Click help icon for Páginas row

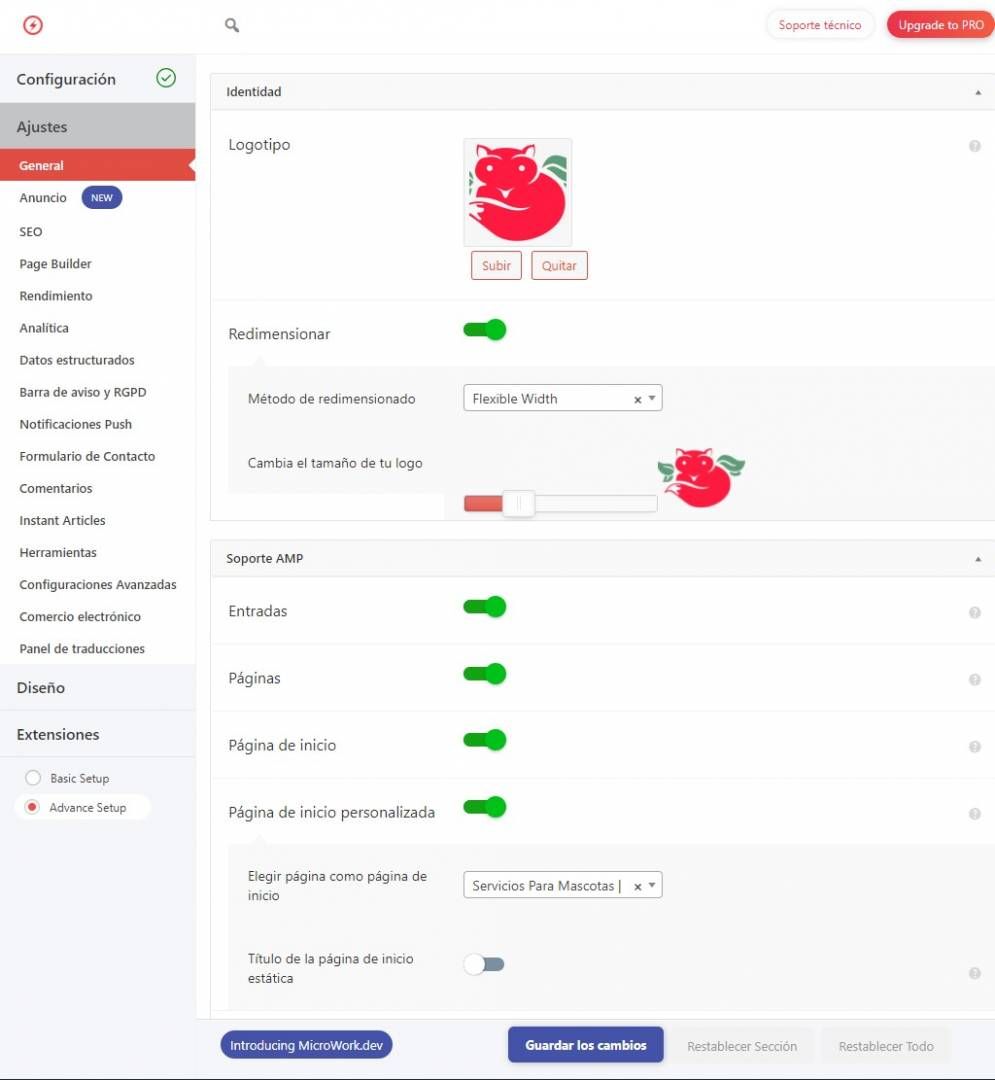tap(974, 679)
